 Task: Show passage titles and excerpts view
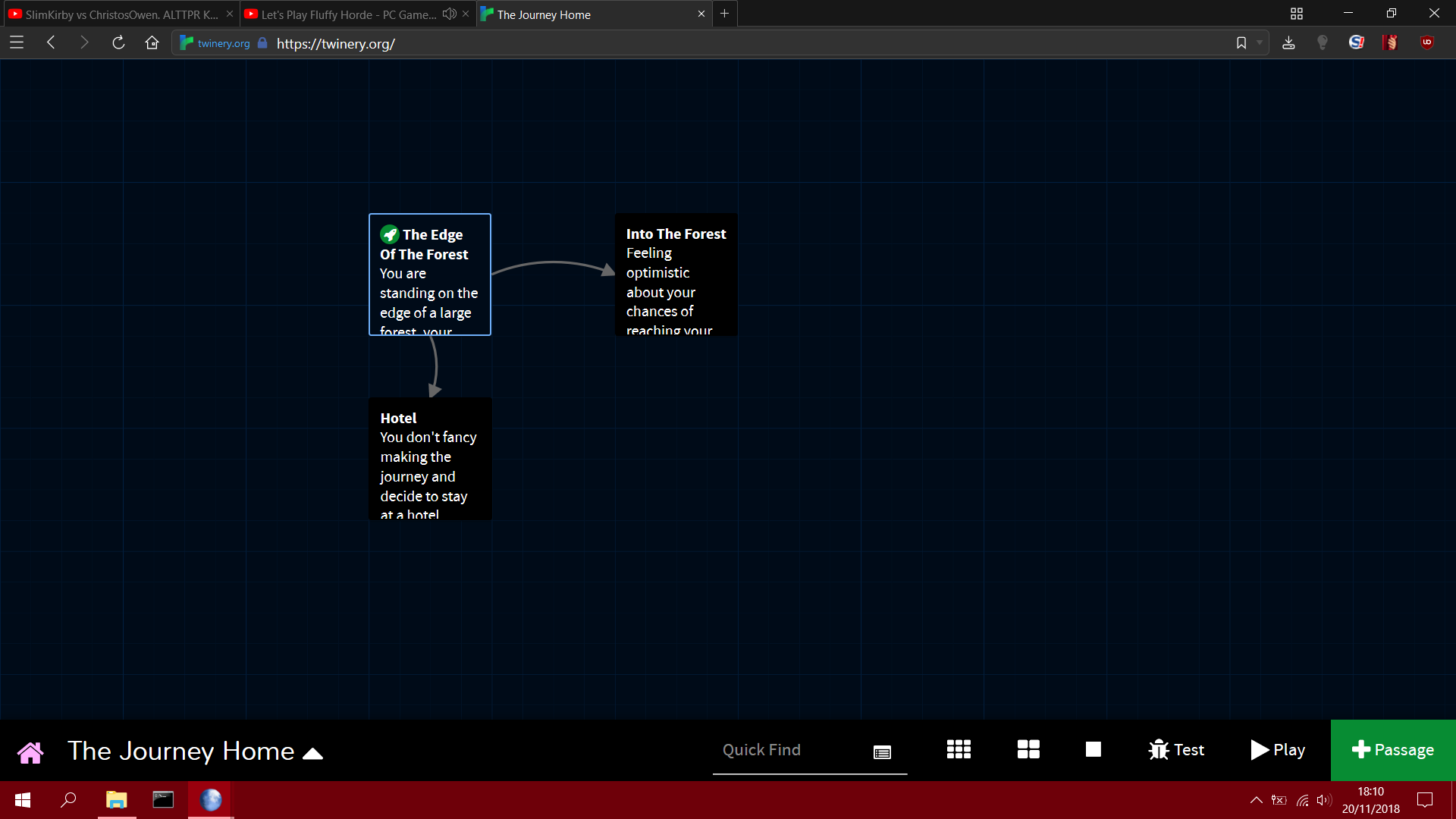(1093, 750)
